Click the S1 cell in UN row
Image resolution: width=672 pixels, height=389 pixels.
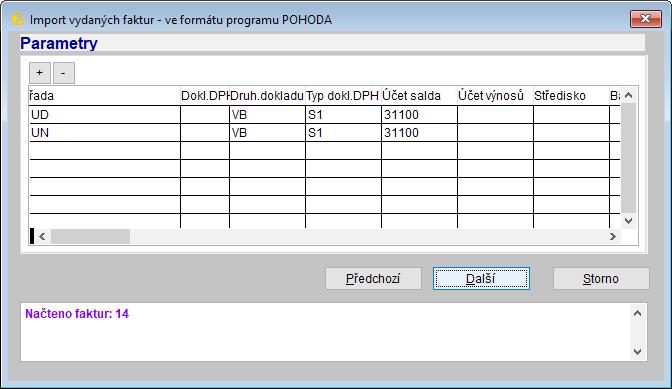coord(343,133)
